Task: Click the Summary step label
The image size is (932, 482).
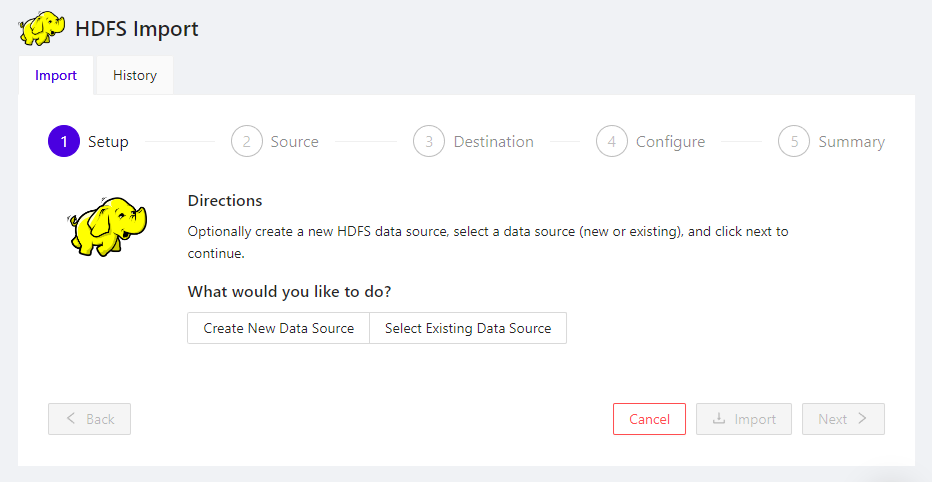Action: pos(851,142)
